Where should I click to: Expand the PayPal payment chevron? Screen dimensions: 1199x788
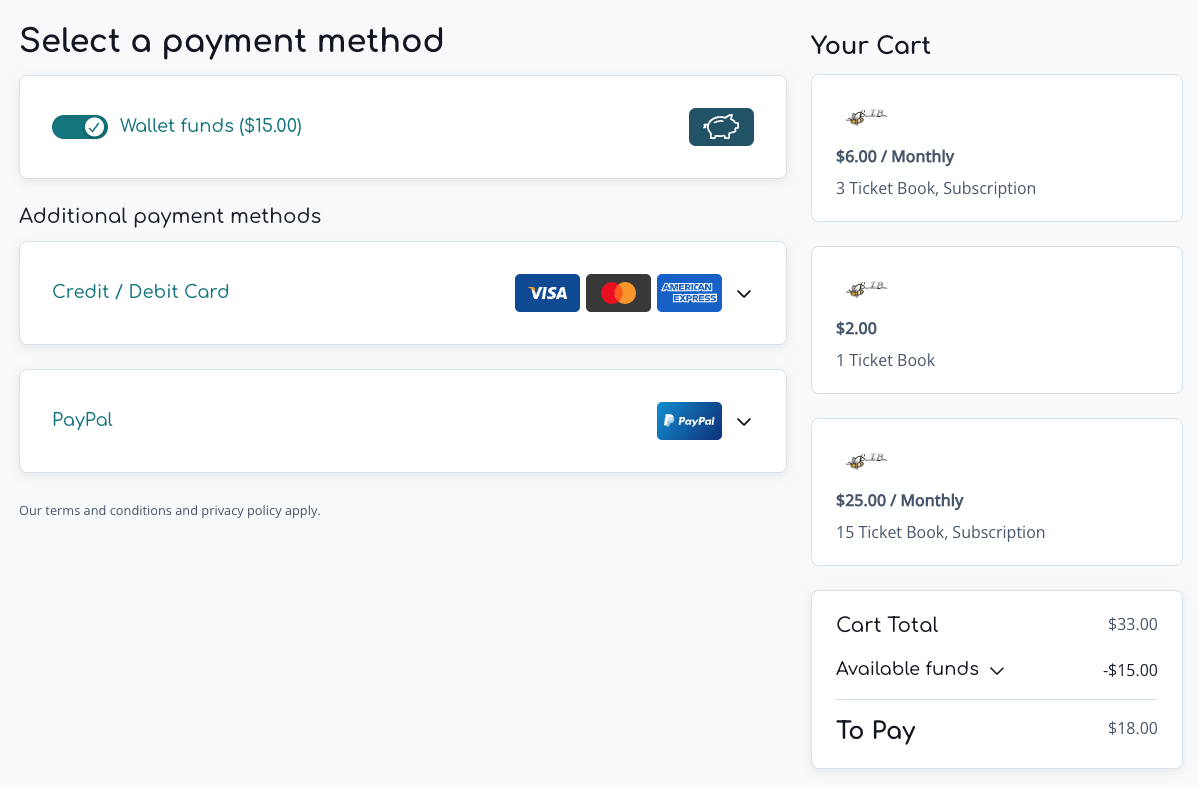744,422
